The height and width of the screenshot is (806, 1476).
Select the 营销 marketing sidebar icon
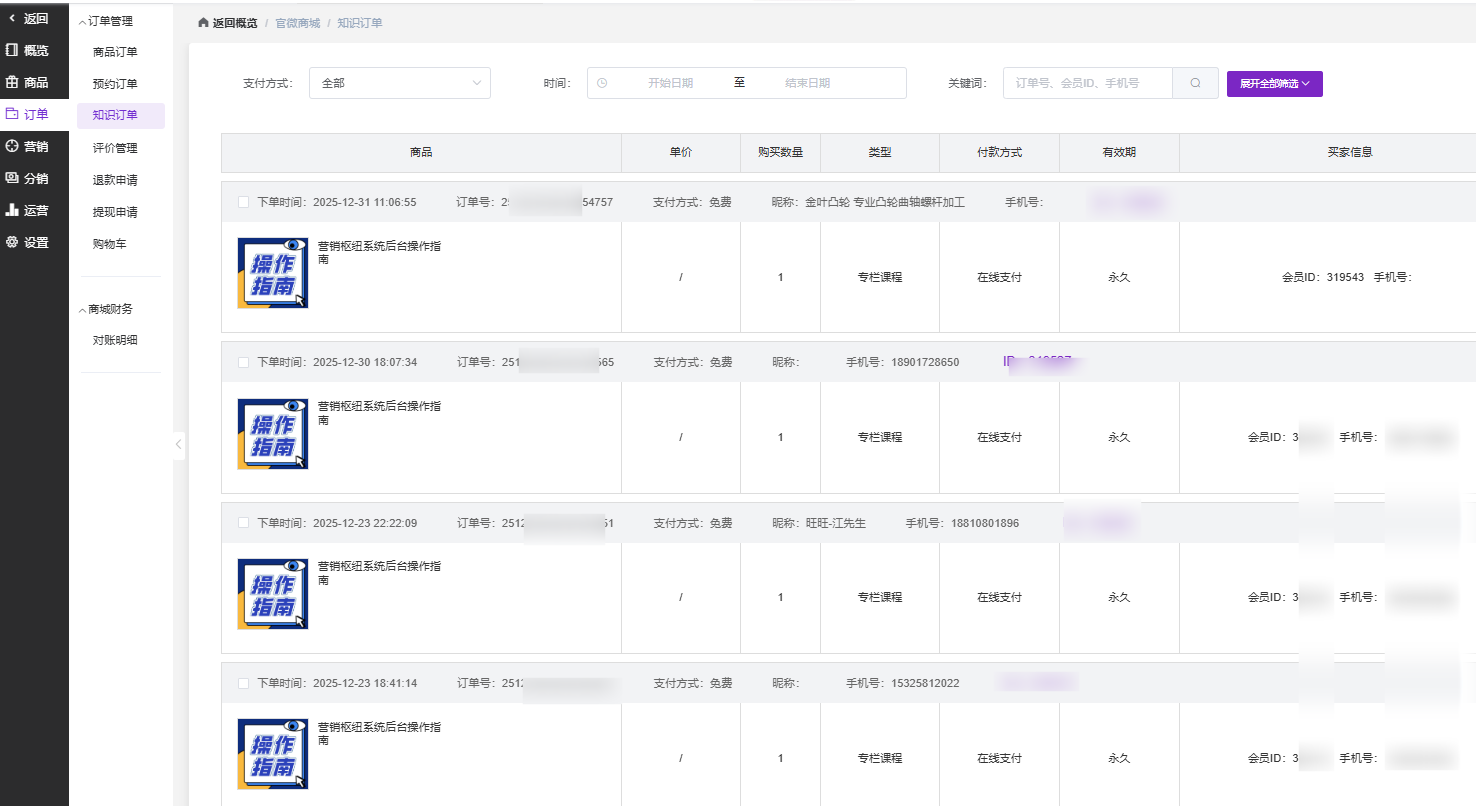tap(13, 146)
